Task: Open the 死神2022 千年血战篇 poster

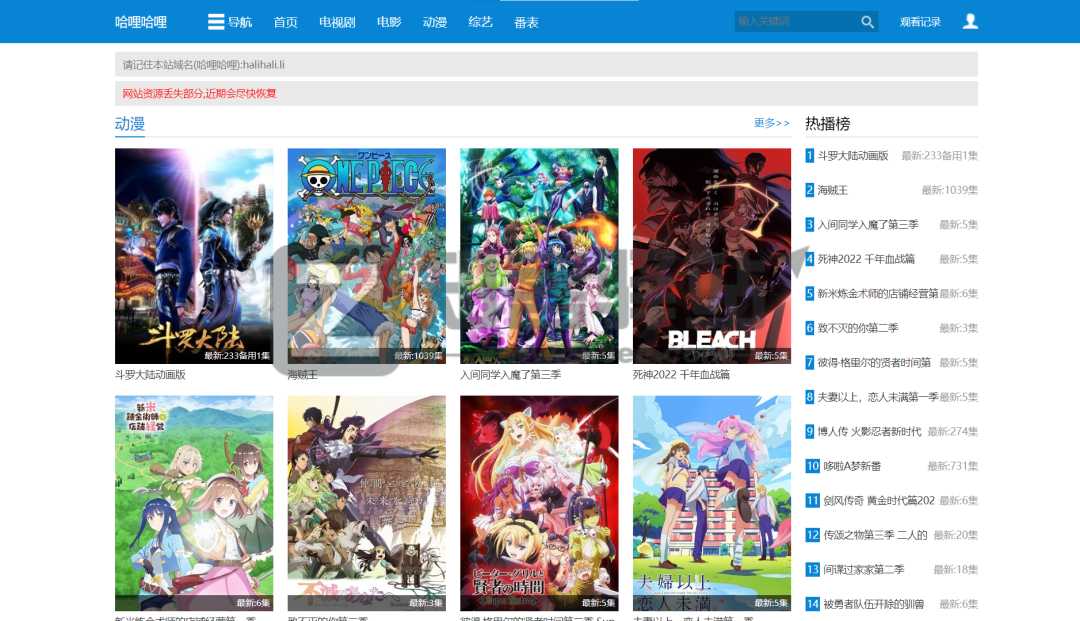Action: pos(712,255)
